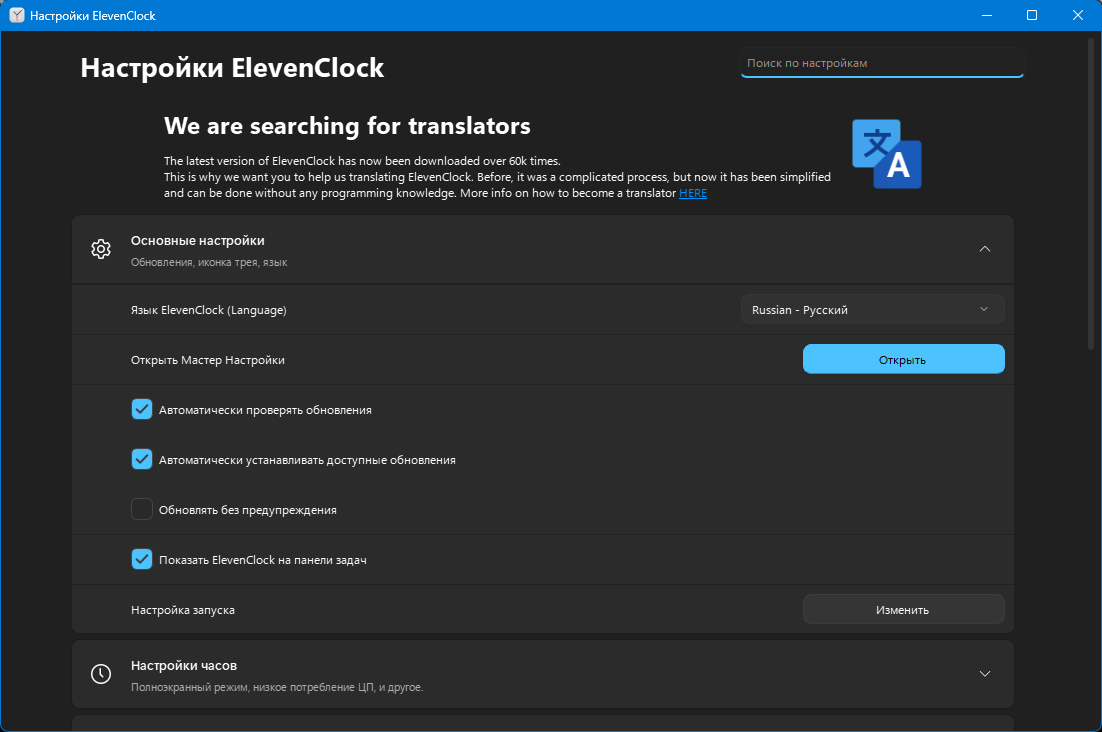Click the Основные настройки section header title
This screenshot has width=1102, height=732.
point(197,240)
